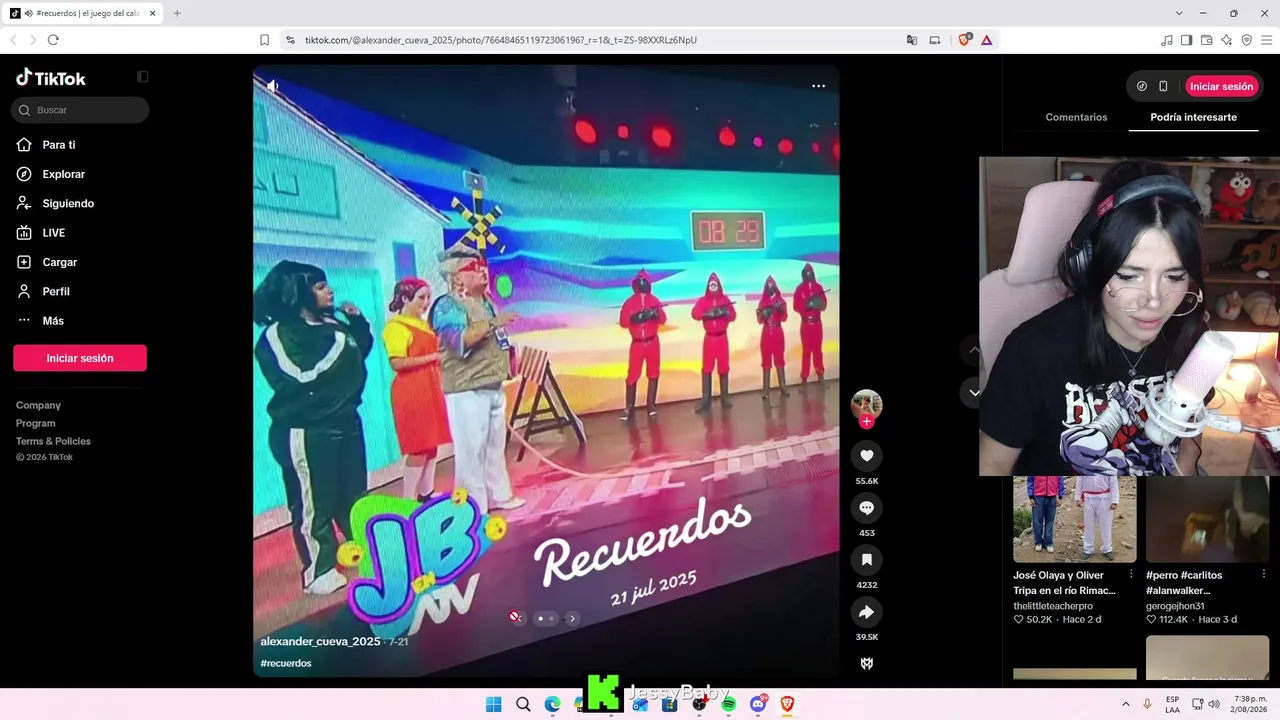Focus the Buscar search field
1280x720 pixels.
point(80,110)
